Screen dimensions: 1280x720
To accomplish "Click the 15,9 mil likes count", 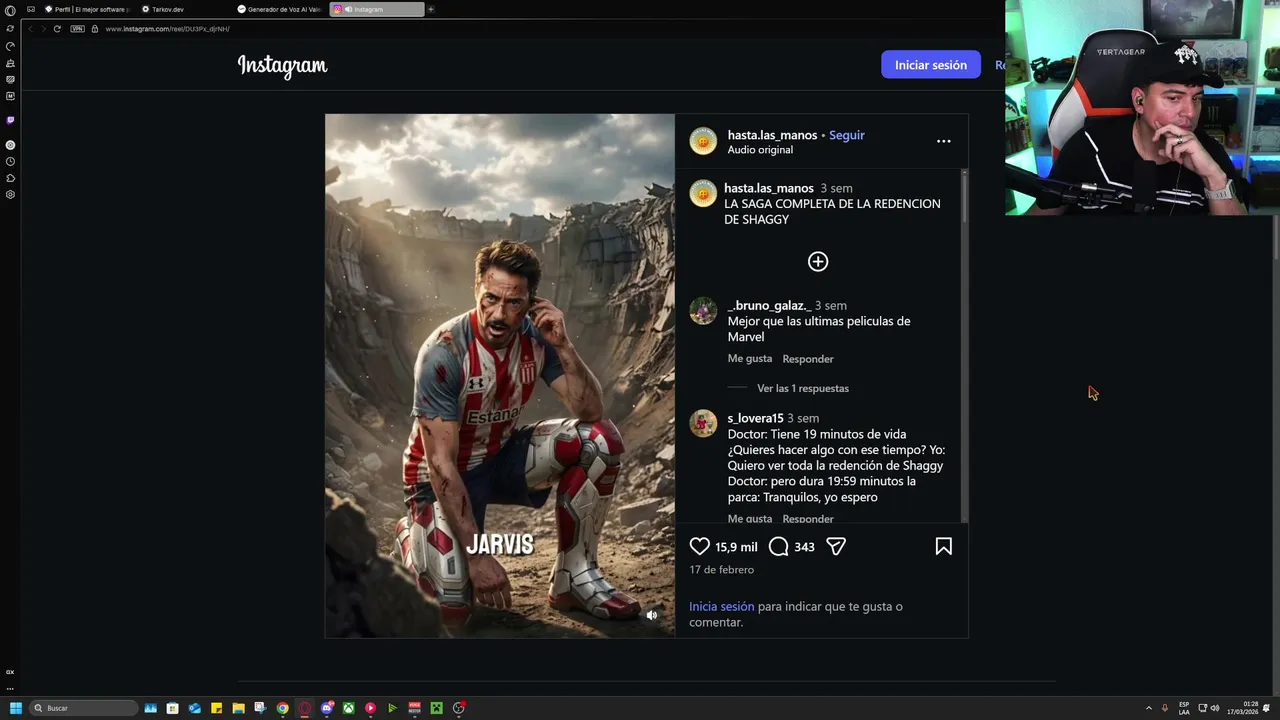I will coord(736,547).
